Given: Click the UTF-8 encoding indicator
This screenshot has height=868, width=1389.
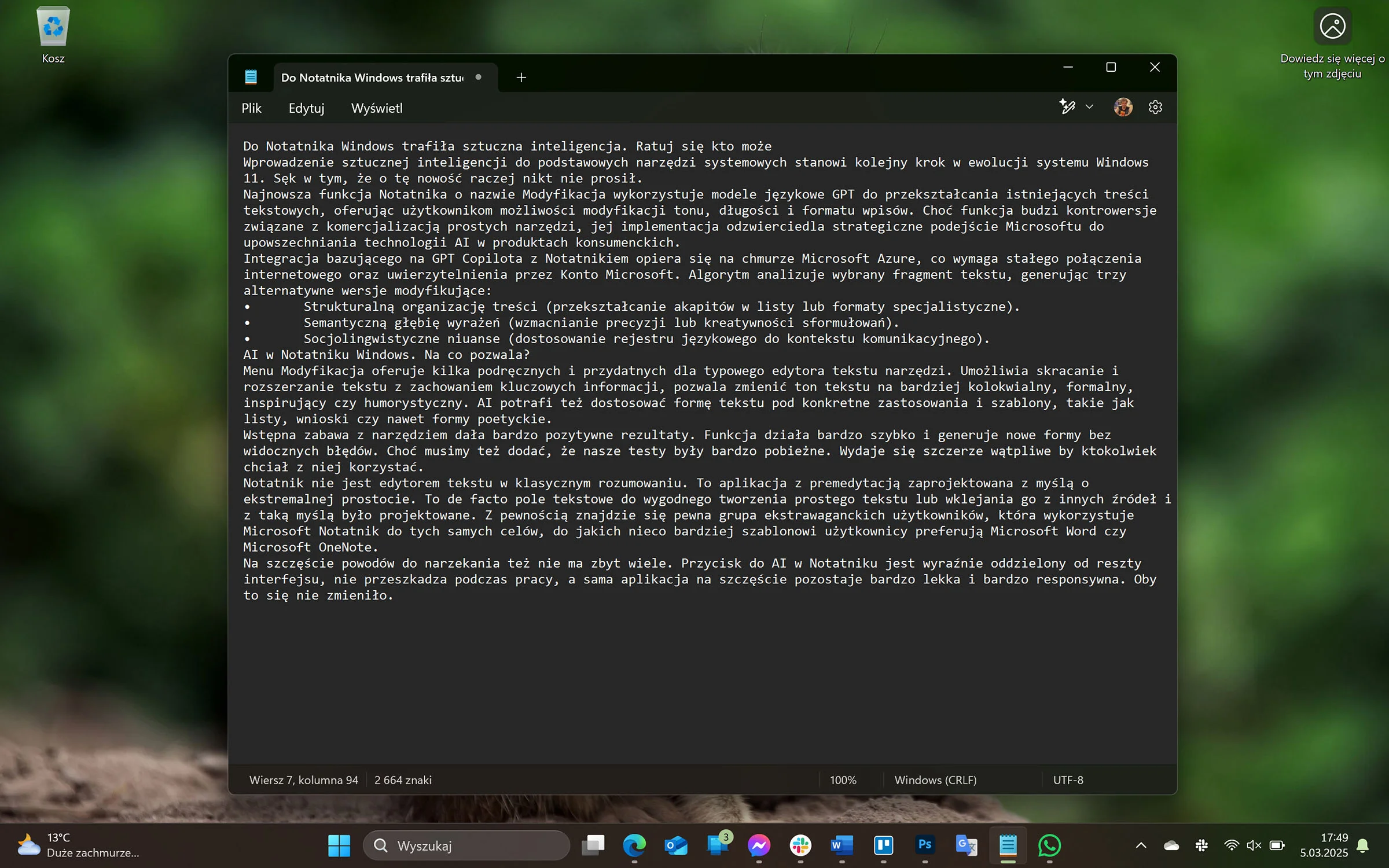Looking at the screenshot, I should tap(1068, 780).
